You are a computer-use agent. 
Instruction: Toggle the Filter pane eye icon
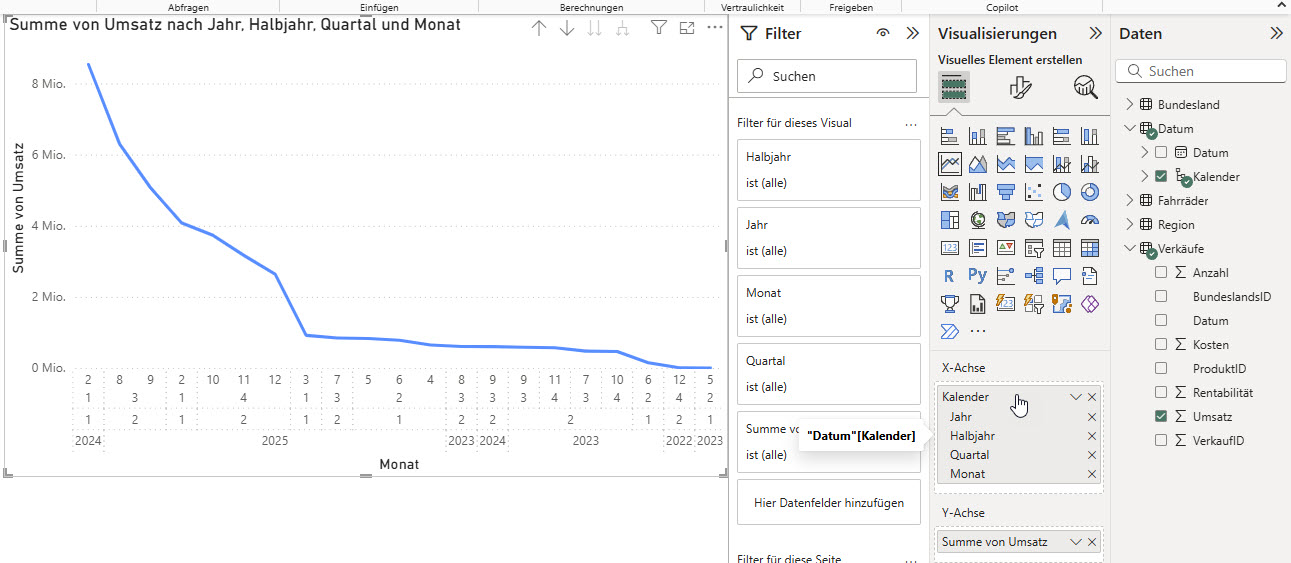(883, 33)
